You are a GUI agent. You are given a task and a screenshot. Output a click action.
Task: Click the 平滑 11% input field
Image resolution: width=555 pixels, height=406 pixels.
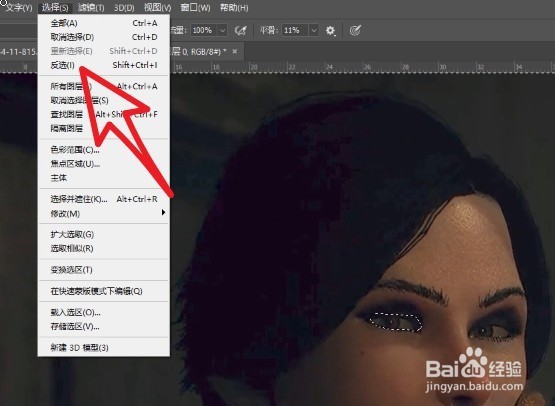click(296, 30)
